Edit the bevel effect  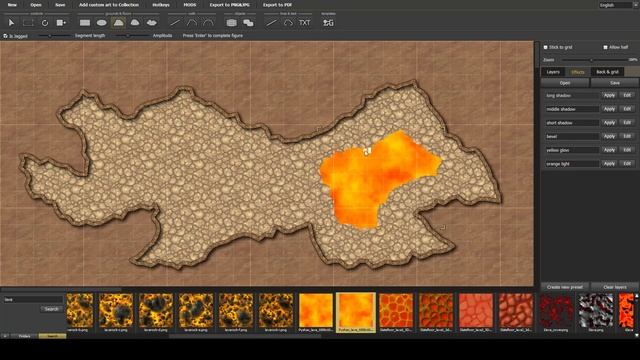point(627,136)
